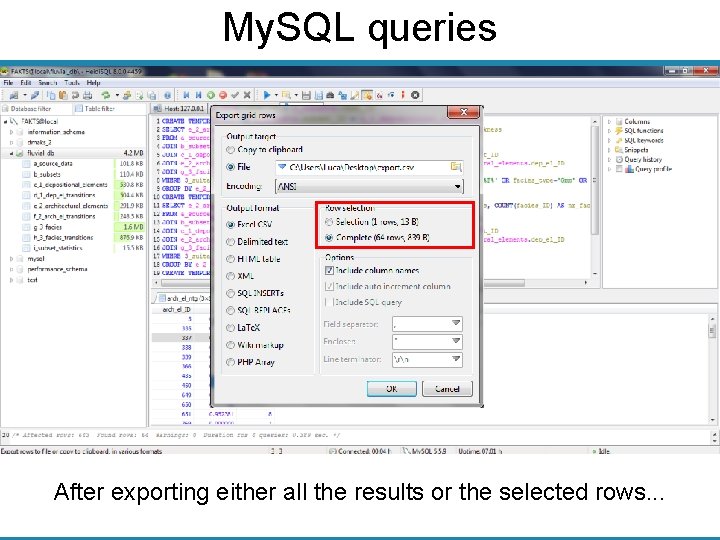This screenshot has width=720, height=540.
Task: Click the red exclamation icon in toolbar
Action: click(403, 95)
